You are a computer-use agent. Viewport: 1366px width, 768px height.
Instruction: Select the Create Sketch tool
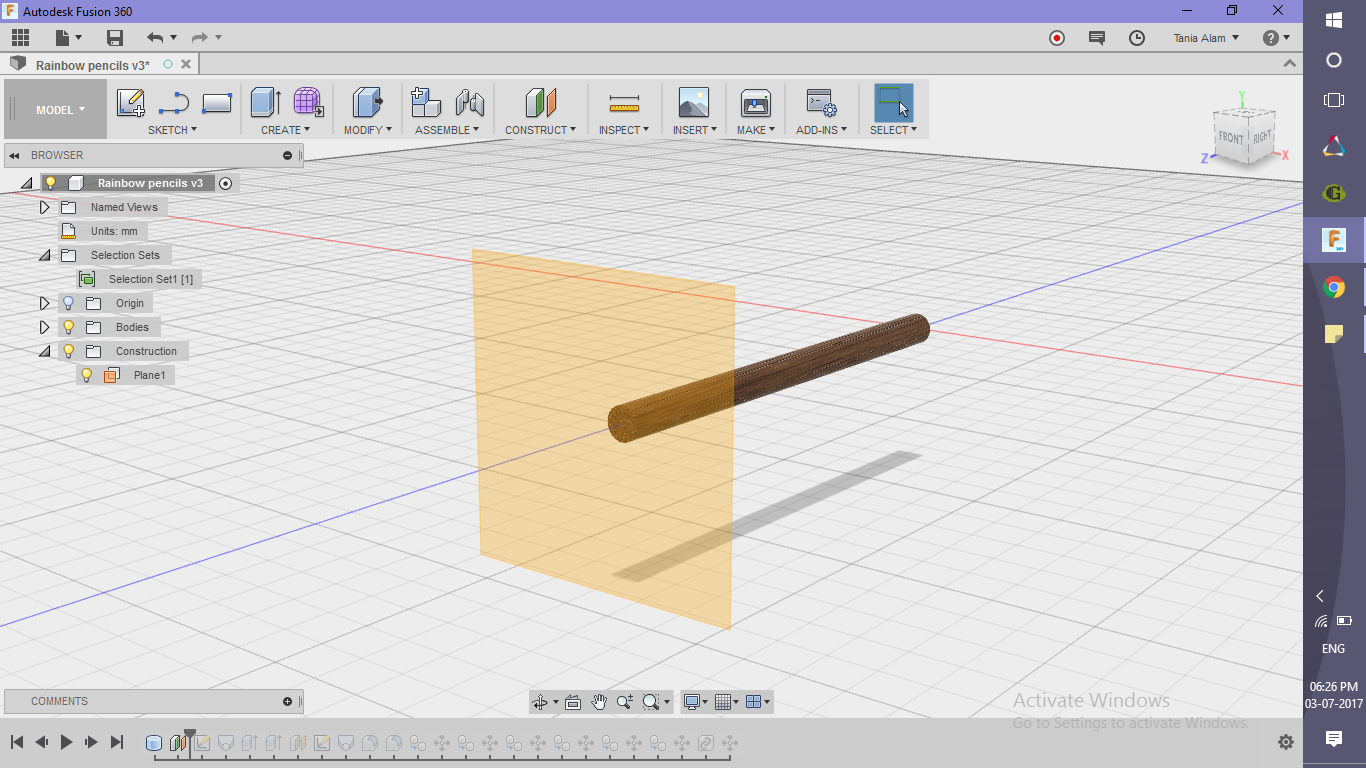(x=131, y=103)
